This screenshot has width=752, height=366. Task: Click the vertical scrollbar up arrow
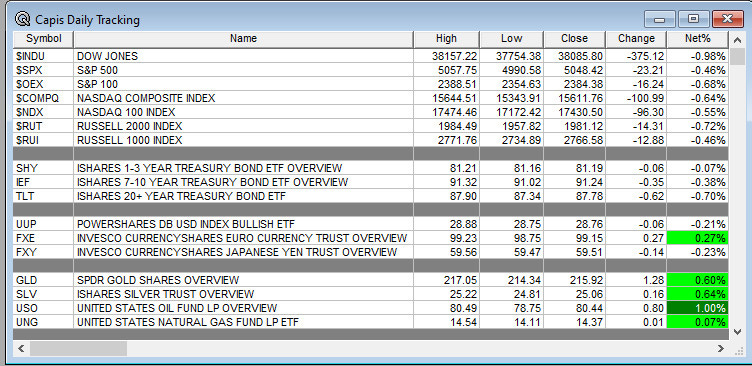point(737,41)
